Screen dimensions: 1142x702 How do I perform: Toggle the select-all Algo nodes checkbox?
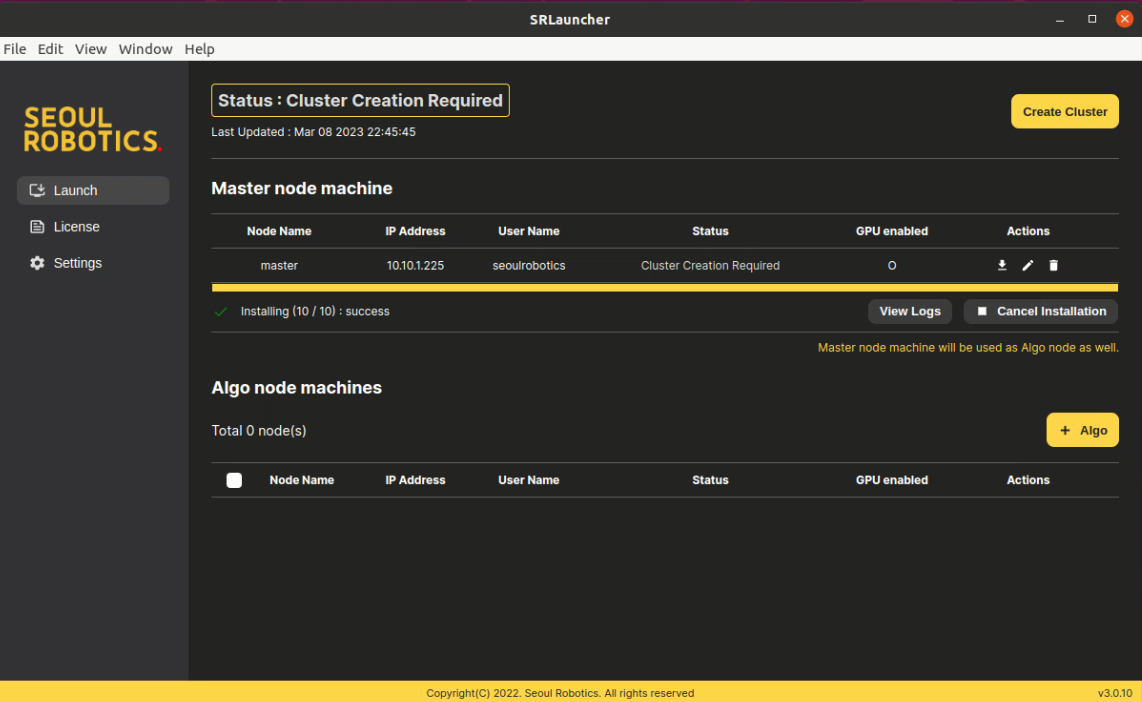coord(234,480)
